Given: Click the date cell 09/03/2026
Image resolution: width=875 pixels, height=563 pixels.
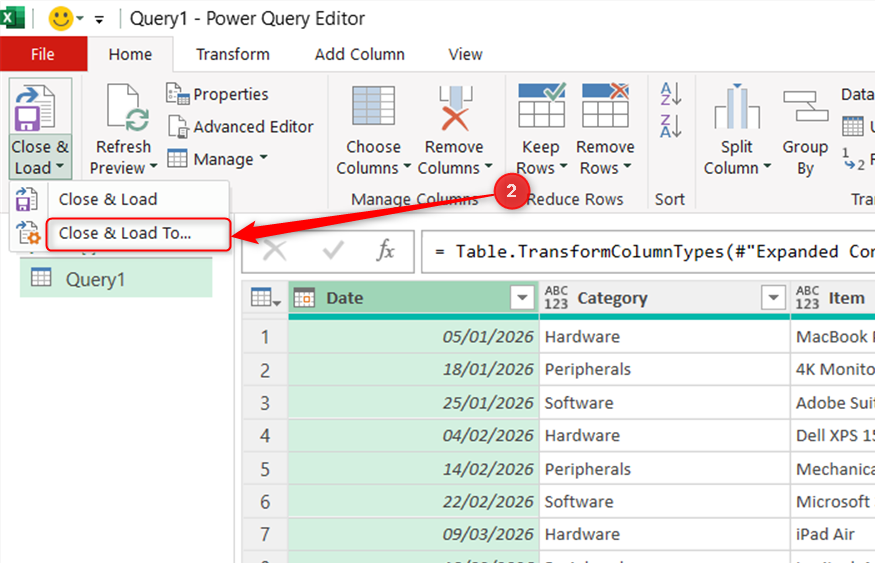Looking at the screenshot, I should tap(414, 534).
